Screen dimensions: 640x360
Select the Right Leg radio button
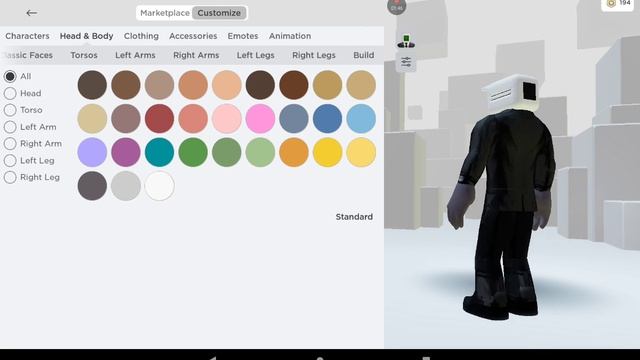click(x=10, y=177)
